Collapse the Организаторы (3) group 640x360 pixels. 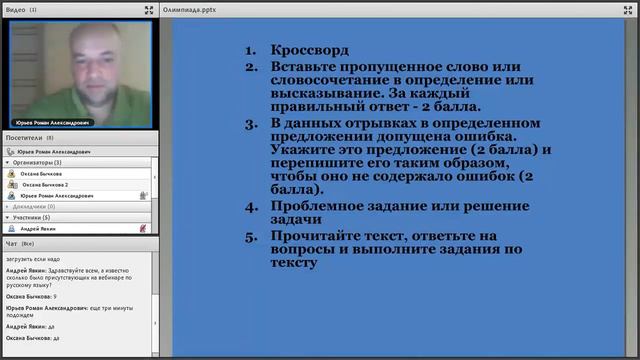pos(7,162)
